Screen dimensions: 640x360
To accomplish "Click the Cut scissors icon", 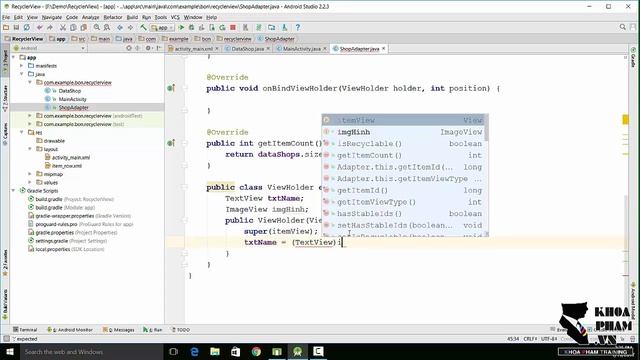I will pyautogui.click(x=63, y=27).
